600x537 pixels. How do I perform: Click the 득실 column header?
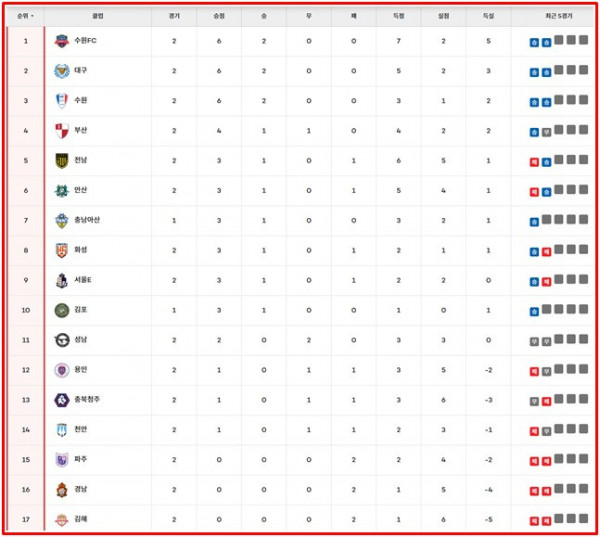(x=488, y=17)
